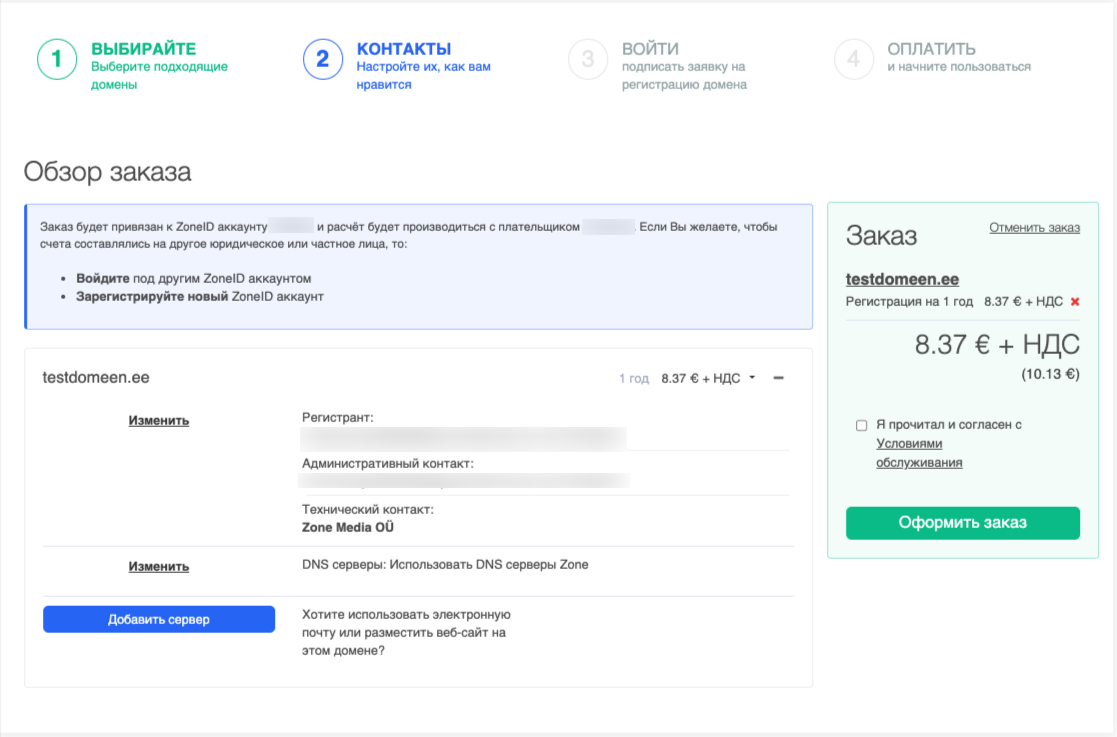Click Изменить next to DNS серверы
This screenshot has height=737, width=1117.
(x=158, y=566)
